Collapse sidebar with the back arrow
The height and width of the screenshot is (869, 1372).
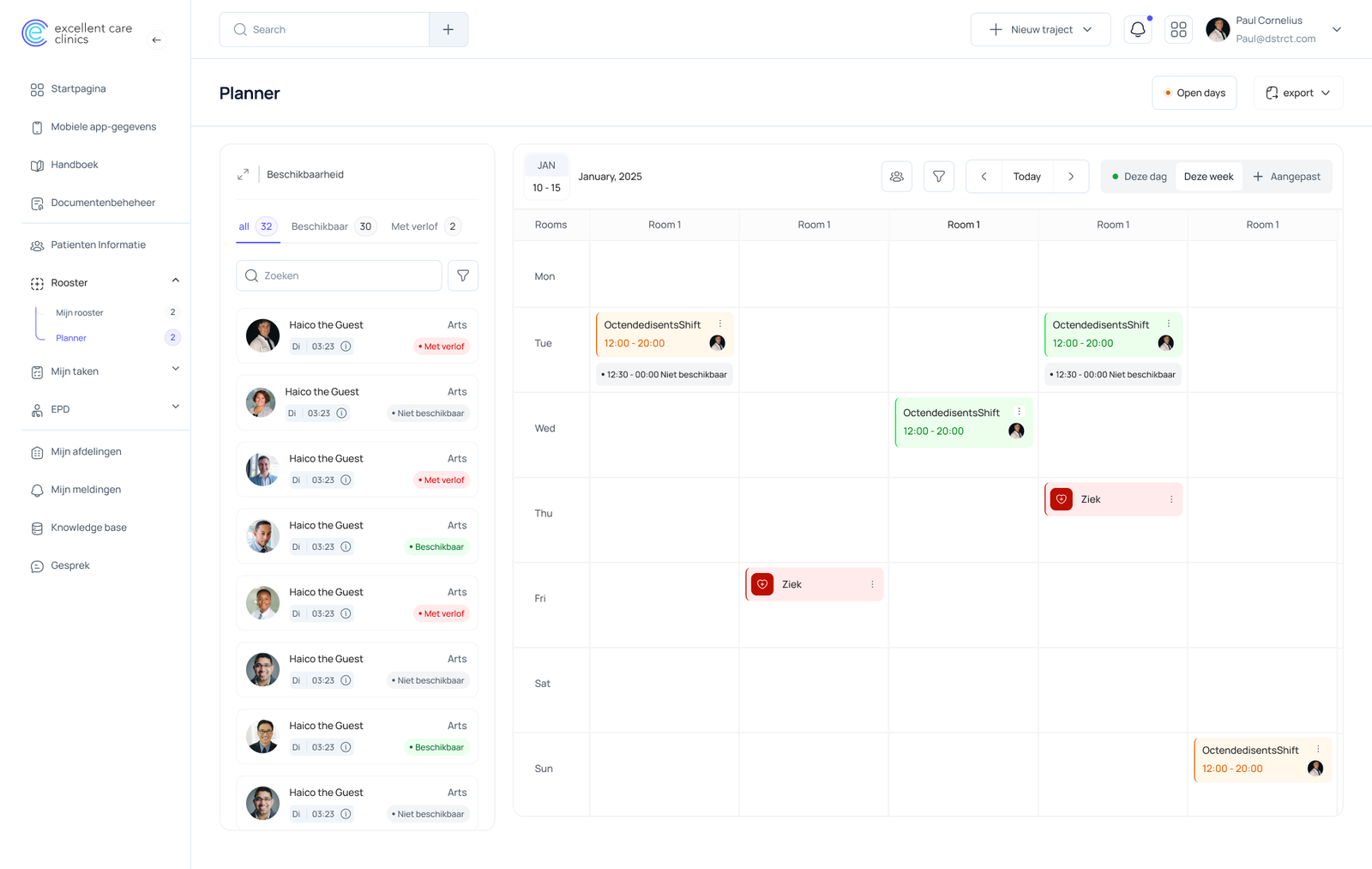pyautogui.click(x=156, y=39)
